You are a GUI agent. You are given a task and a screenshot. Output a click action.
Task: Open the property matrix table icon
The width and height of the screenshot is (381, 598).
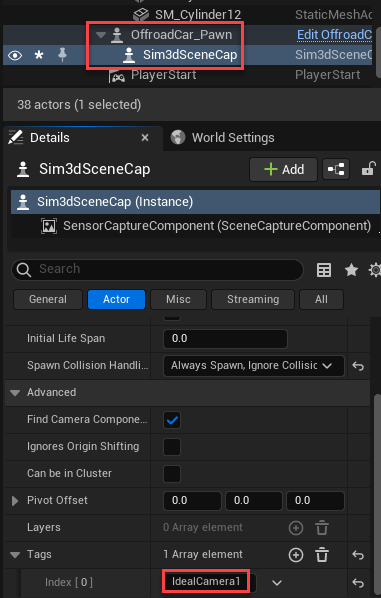(x=324, y=270)
